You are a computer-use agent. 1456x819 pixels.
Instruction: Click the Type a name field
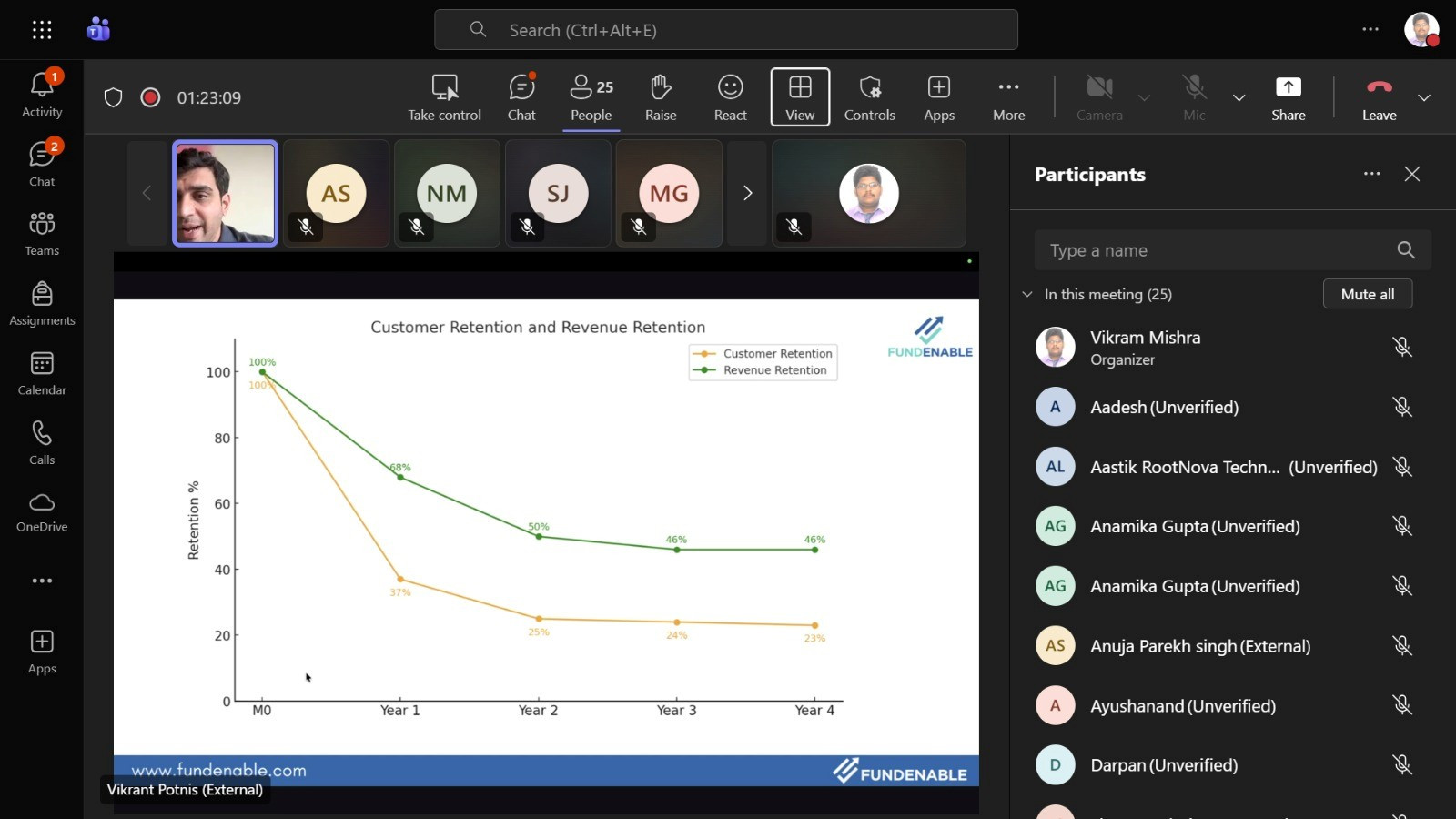[1215, 250]
